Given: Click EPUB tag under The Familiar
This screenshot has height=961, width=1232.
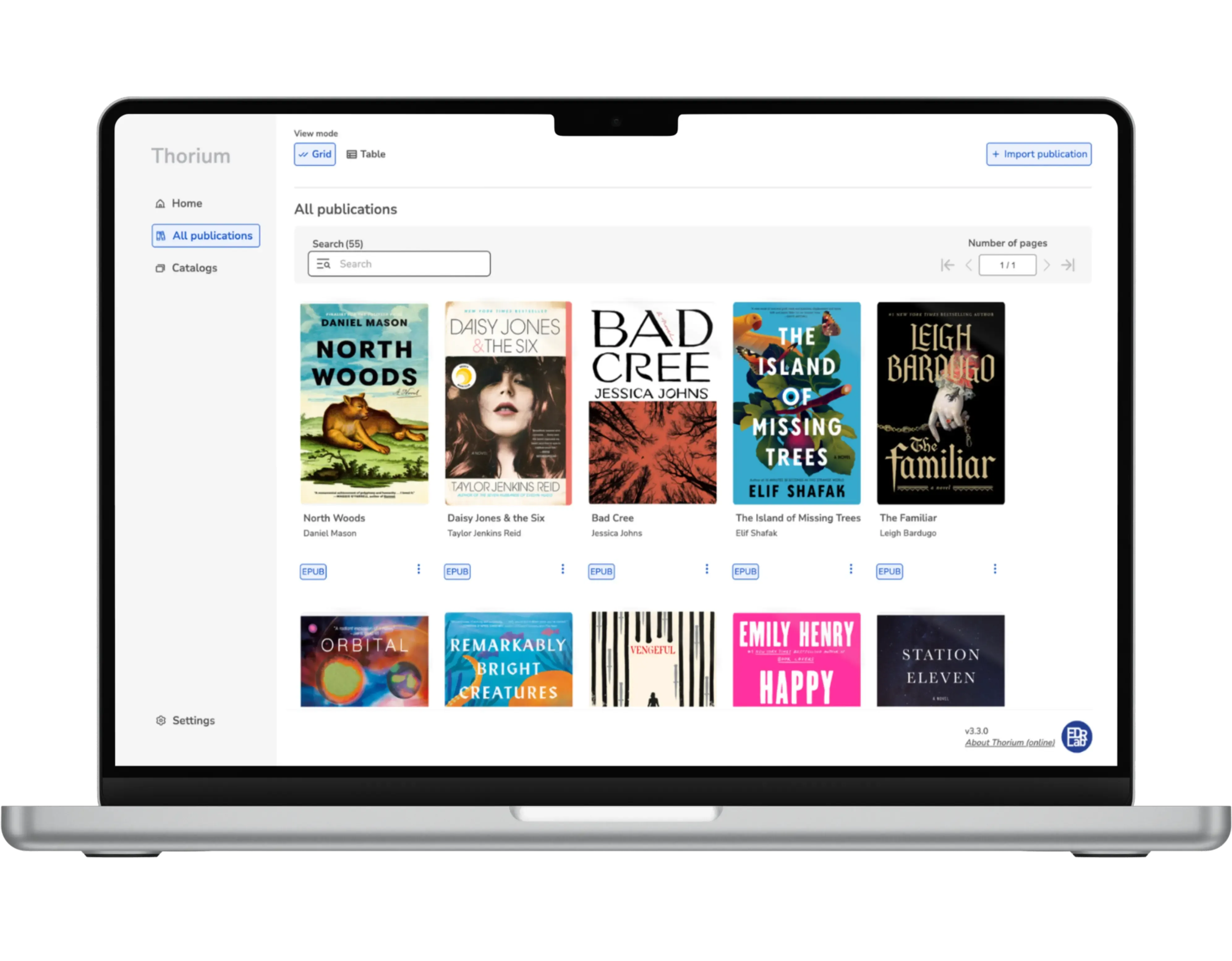Looking at the screenshot, I should 889,571.
